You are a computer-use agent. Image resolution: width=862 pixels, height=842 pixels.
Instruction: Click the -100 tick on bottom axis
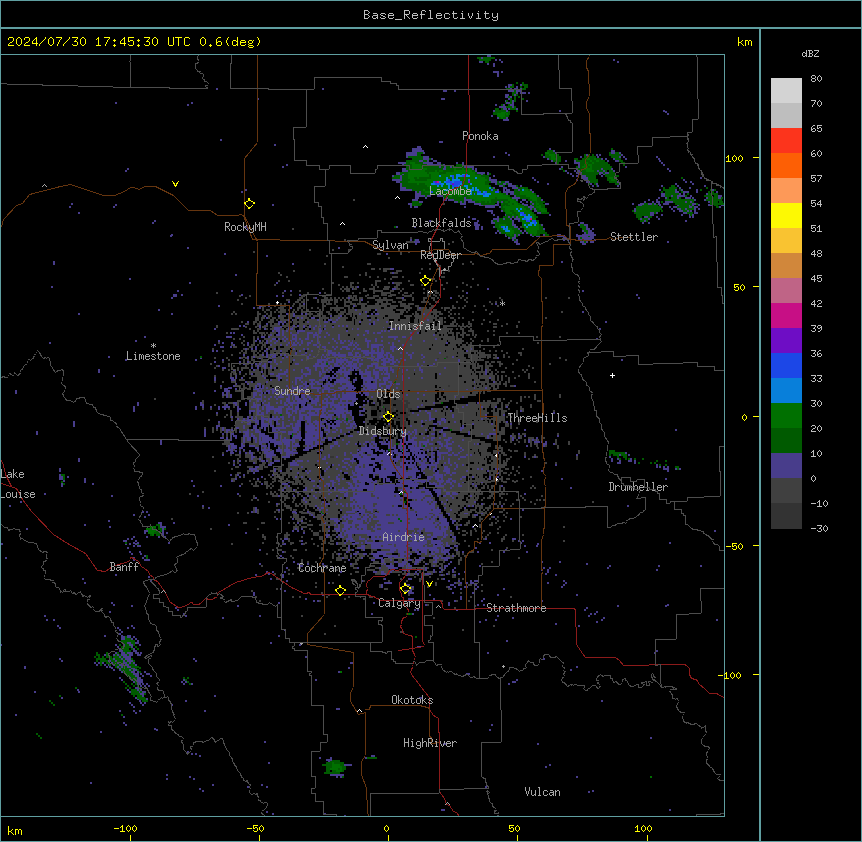click(x=126, y=828)
